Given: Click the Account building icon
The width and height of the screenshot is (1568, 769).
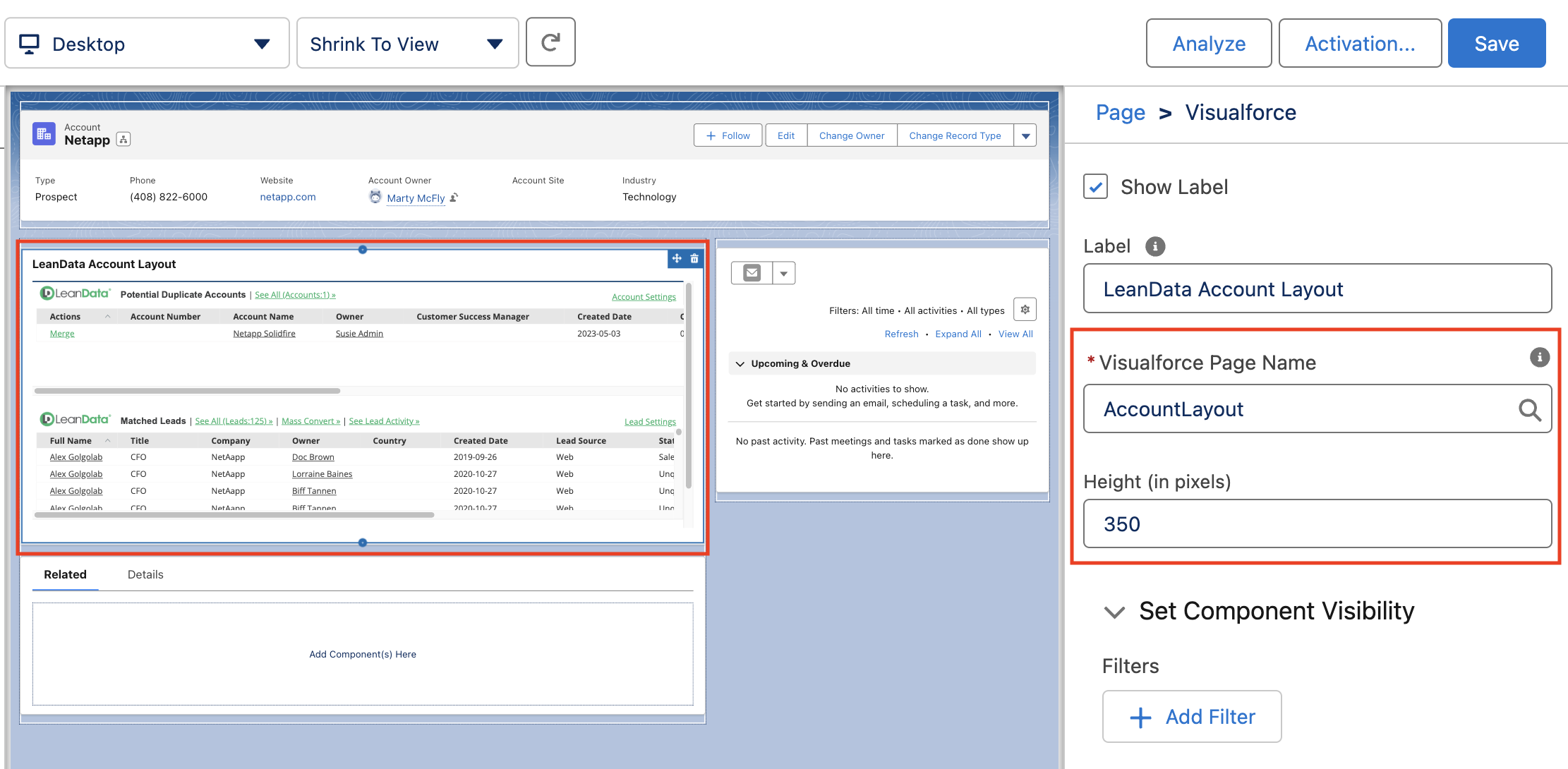Looking at the screenshot, I should coord(44,134).
